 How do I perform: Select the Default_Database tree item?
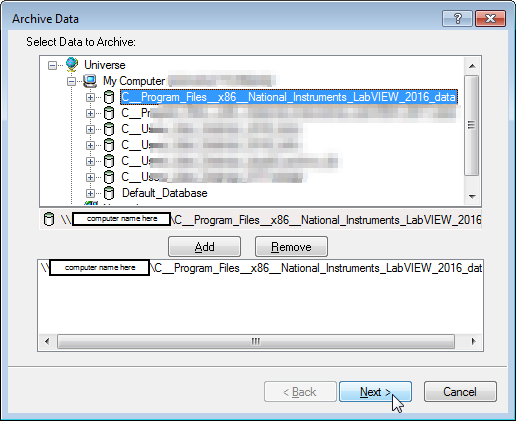pos(165,193)
